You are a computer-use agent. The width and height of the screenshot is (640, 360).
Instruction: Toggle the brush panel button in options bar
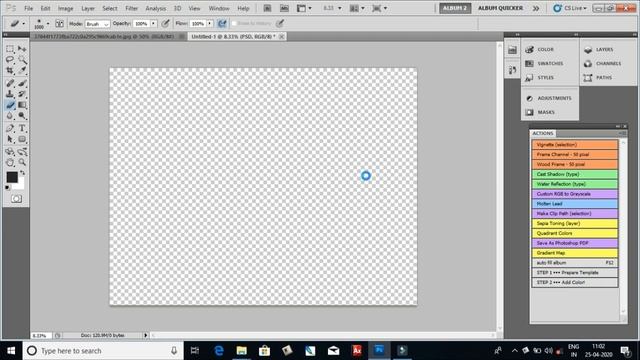pyautogui.click(x=59, y=24)
